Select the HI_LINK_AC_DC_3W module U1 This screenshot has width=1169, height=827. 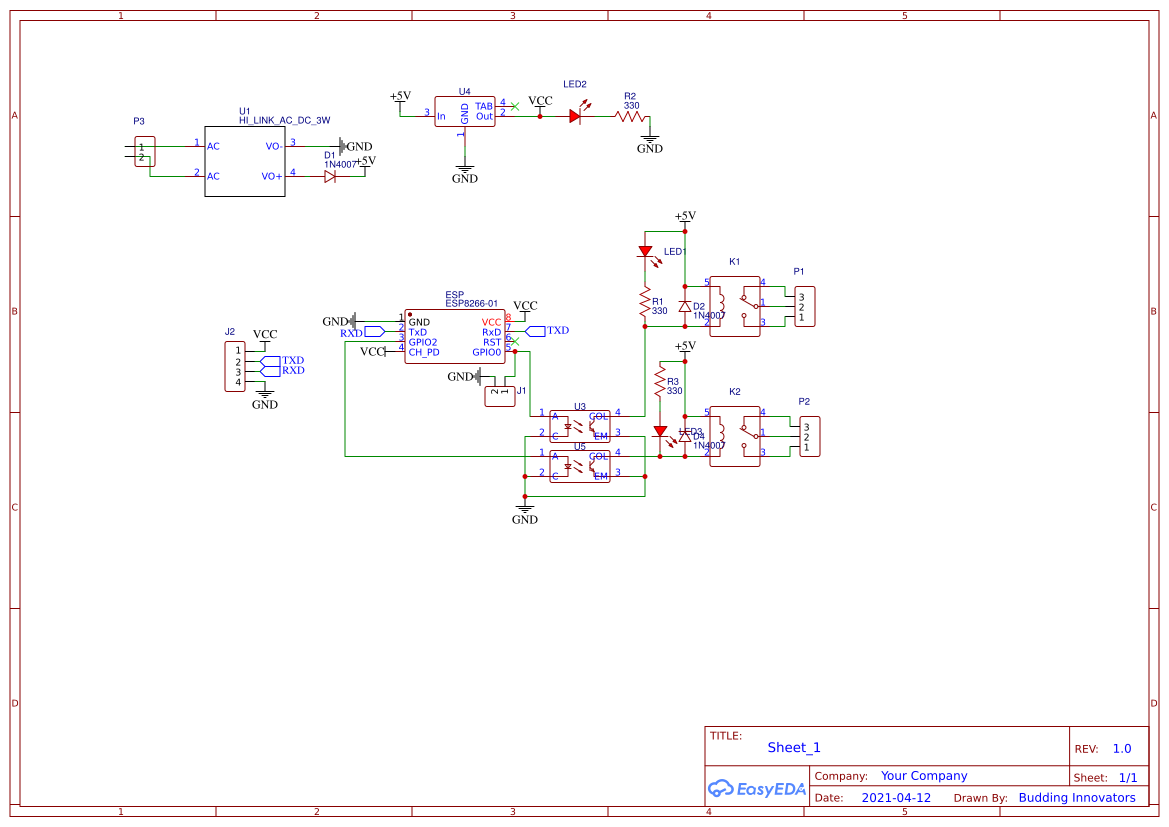tap(245, 162)
